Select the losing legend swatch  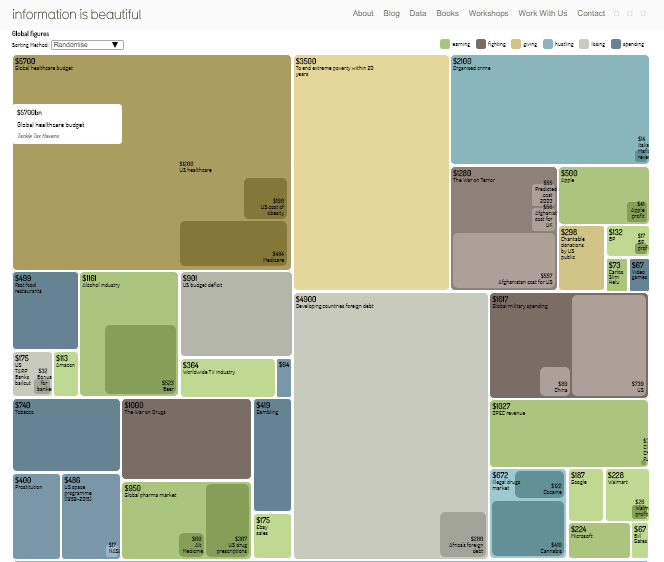(x=584, y=44)
